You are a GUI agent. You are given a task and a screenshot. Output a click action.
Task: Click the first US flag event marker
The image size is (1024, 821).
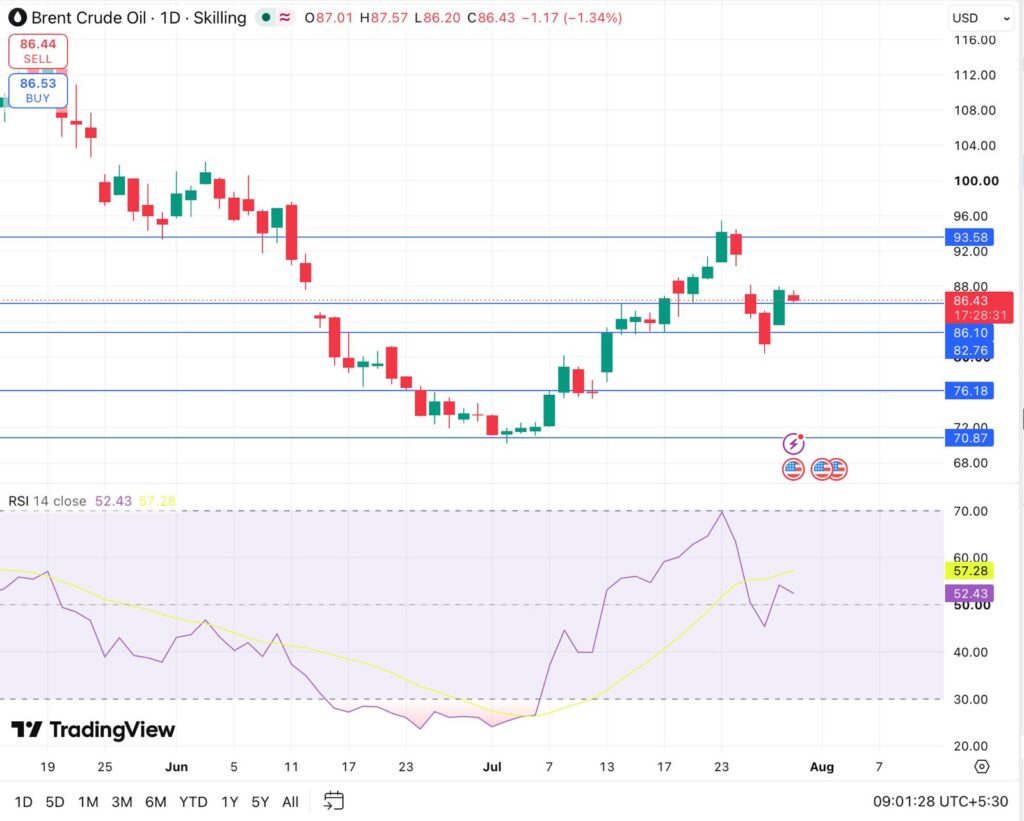point(793,469)
